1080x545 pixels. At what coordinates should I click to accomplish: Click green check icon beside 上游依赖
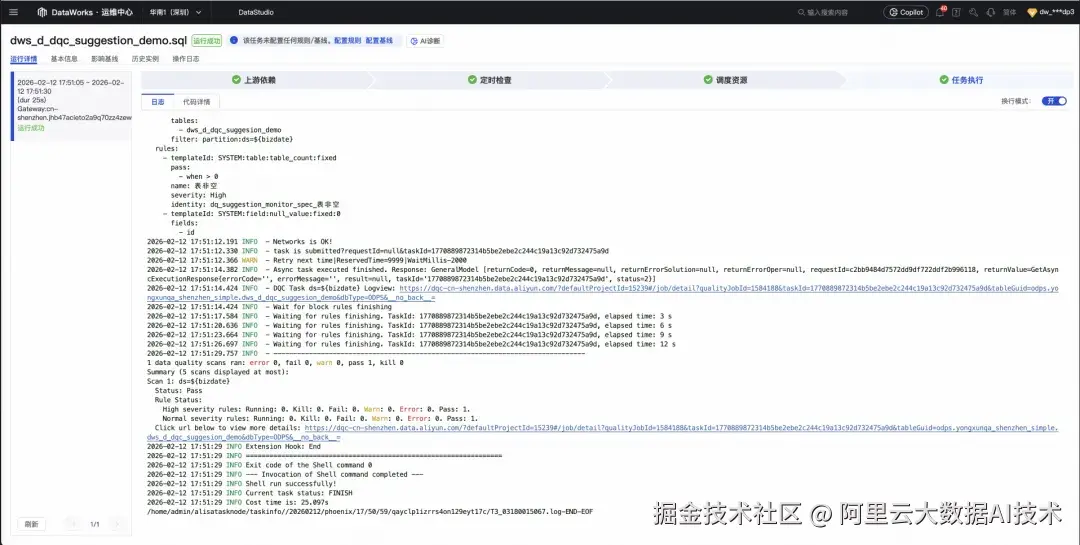[236, 80]
